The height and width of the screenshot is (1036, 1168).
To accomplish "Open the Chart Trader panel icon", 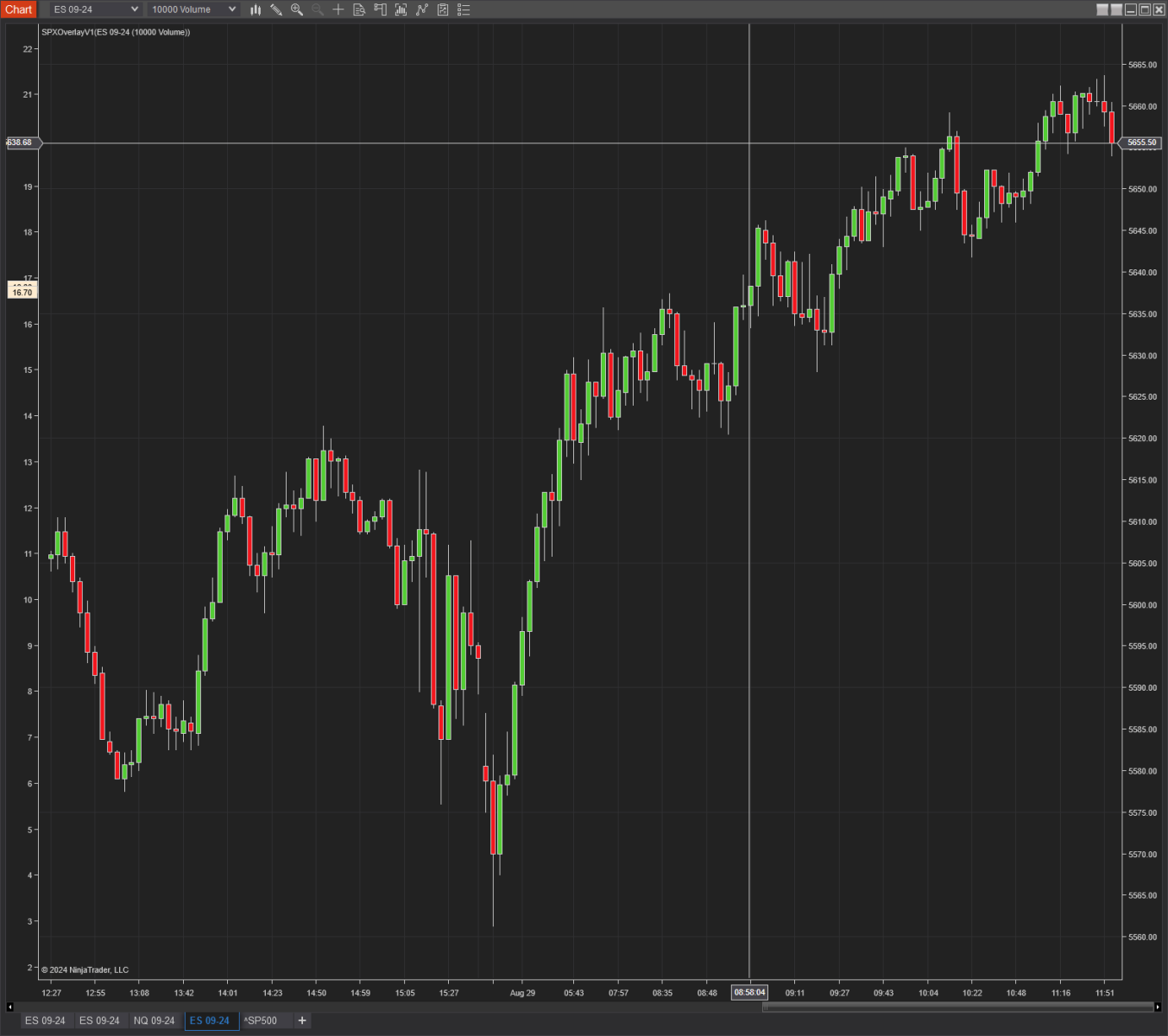I will tap(380, 9).
